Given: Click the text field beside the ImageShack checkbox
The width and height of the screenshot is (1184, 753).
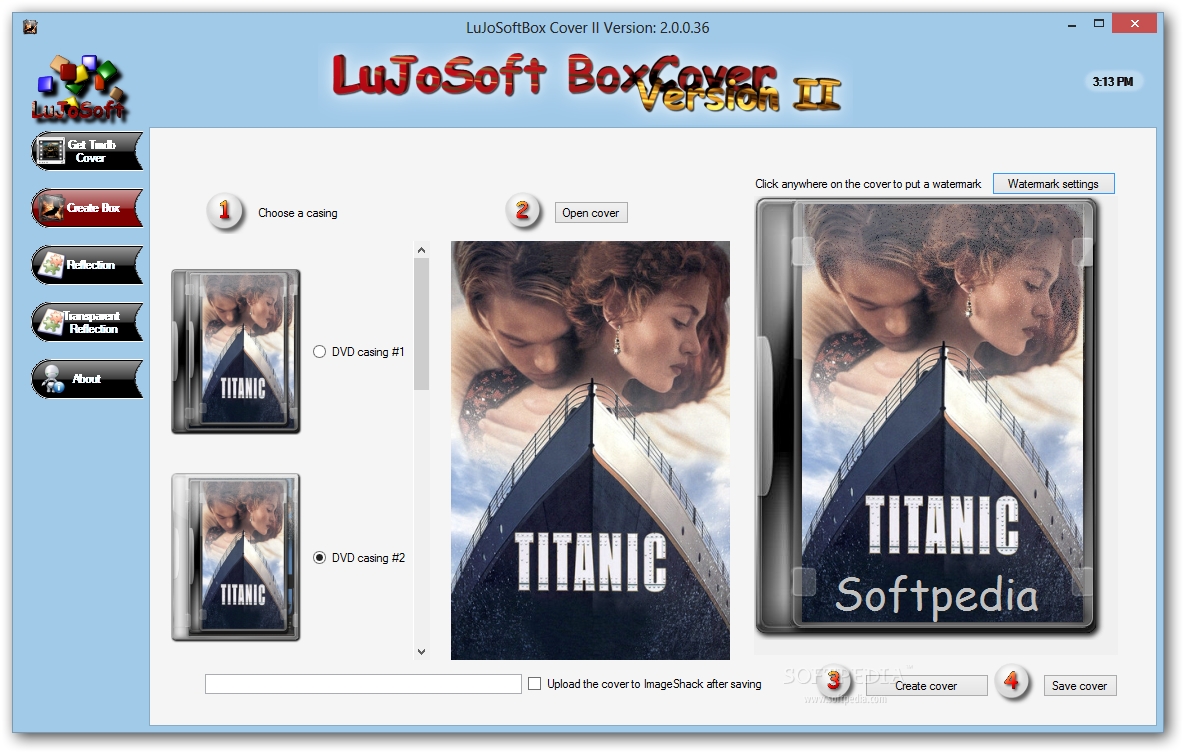Looking at the screenshot, I should point(363,684).
